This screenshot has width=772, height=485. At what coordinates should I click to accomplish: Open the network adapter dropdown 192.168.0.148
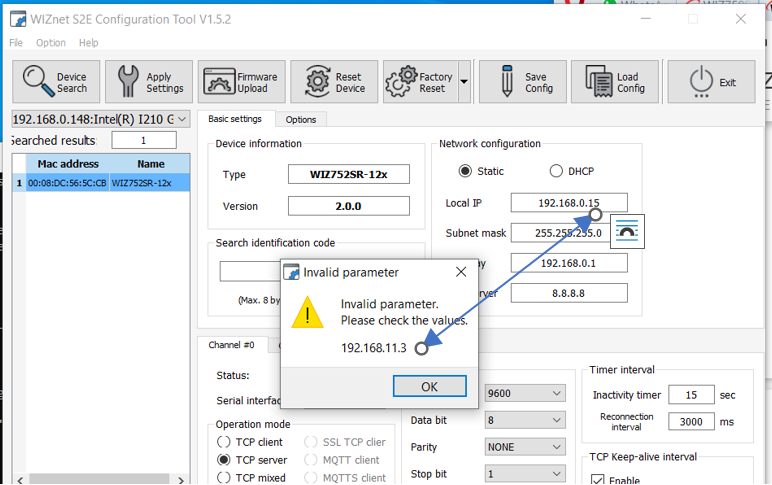coord(100,119)
